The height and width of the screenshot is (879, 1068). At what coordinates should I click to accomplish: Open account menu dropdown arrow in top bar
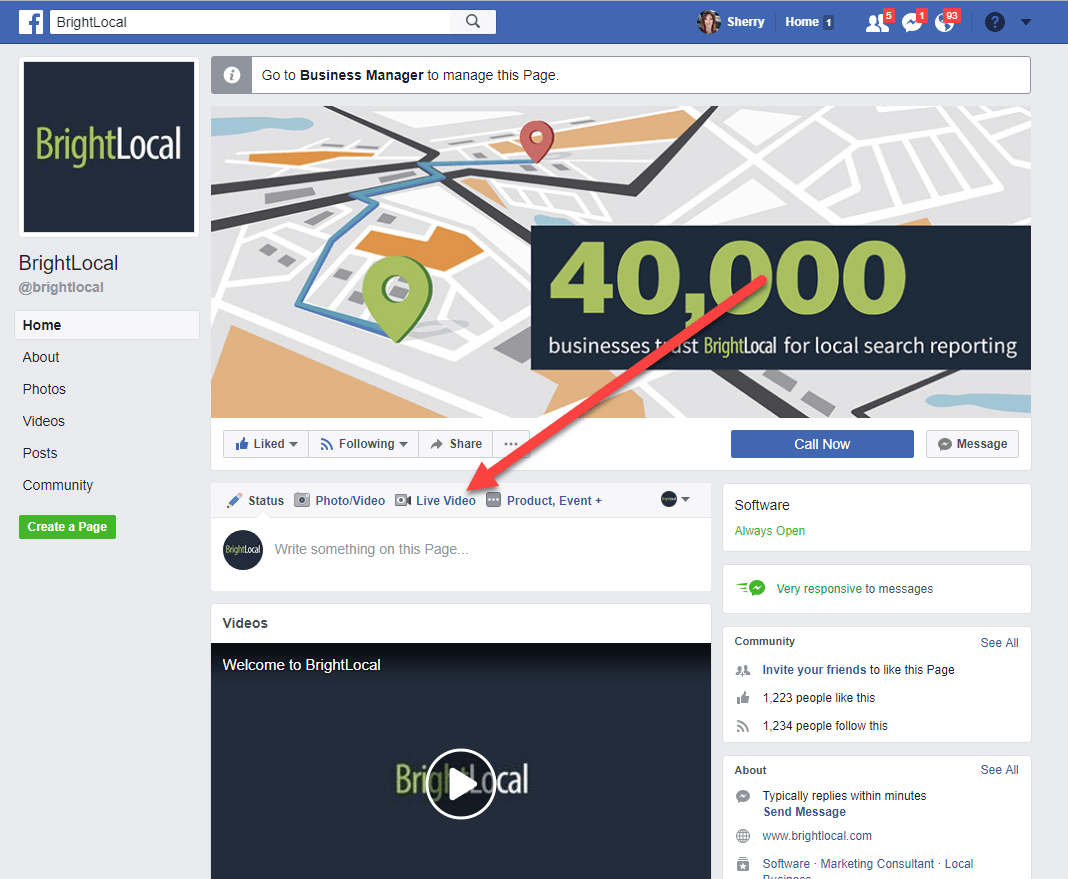1026,22
